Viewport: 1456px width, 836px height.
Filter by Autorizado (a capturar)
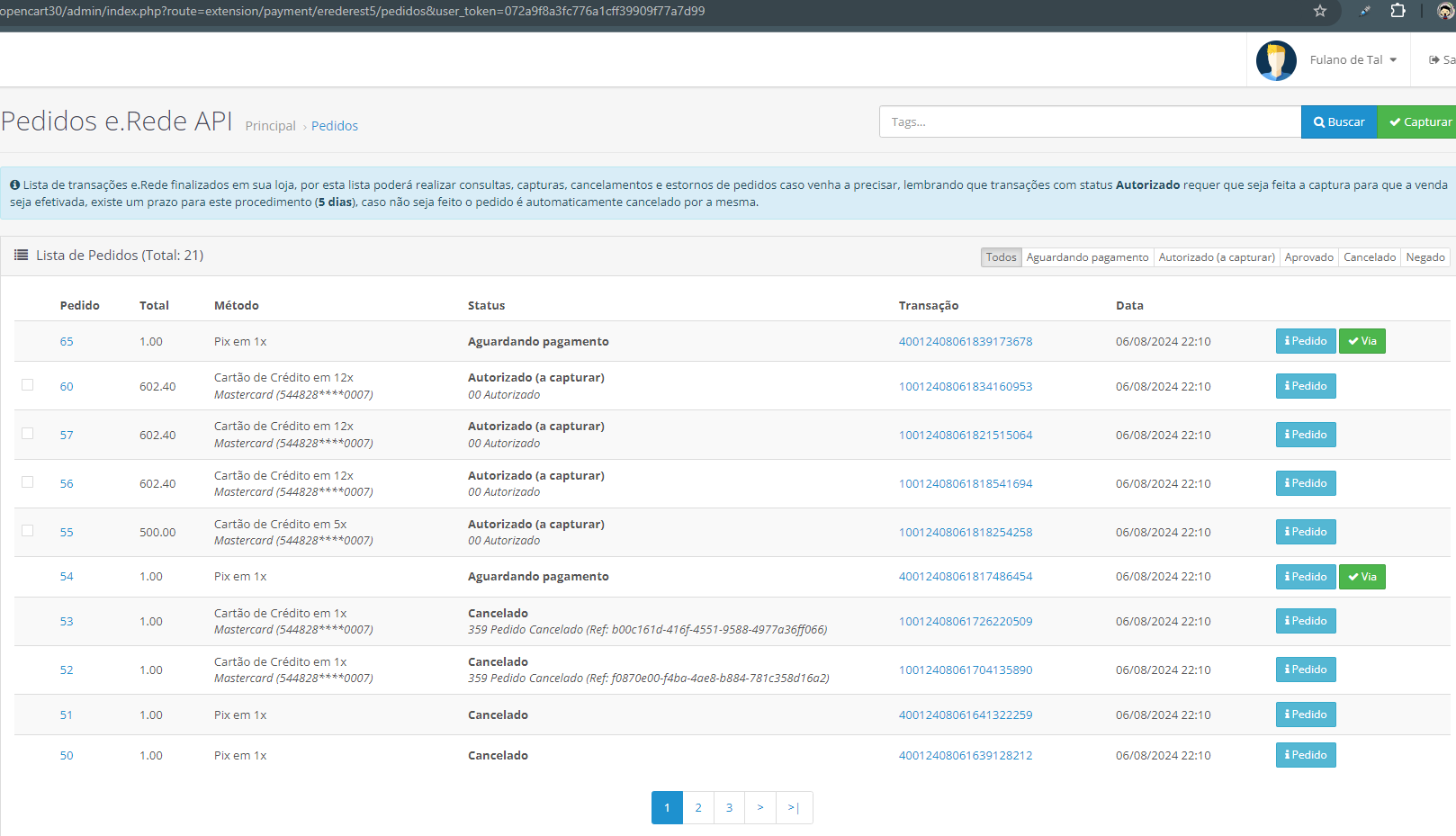1217,257
